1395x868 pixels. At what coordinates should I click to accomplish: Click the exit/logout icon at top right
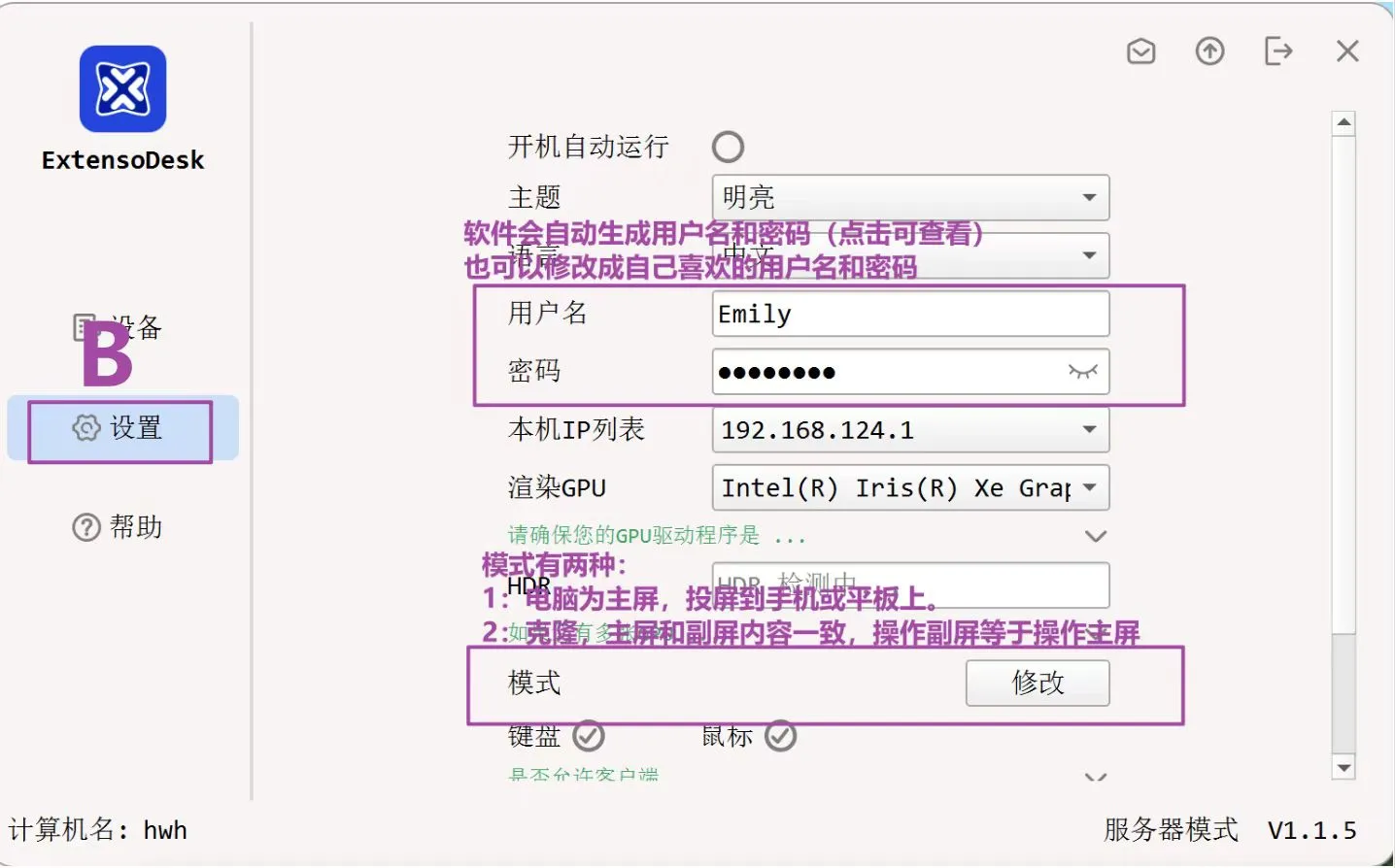point(1278,51)
